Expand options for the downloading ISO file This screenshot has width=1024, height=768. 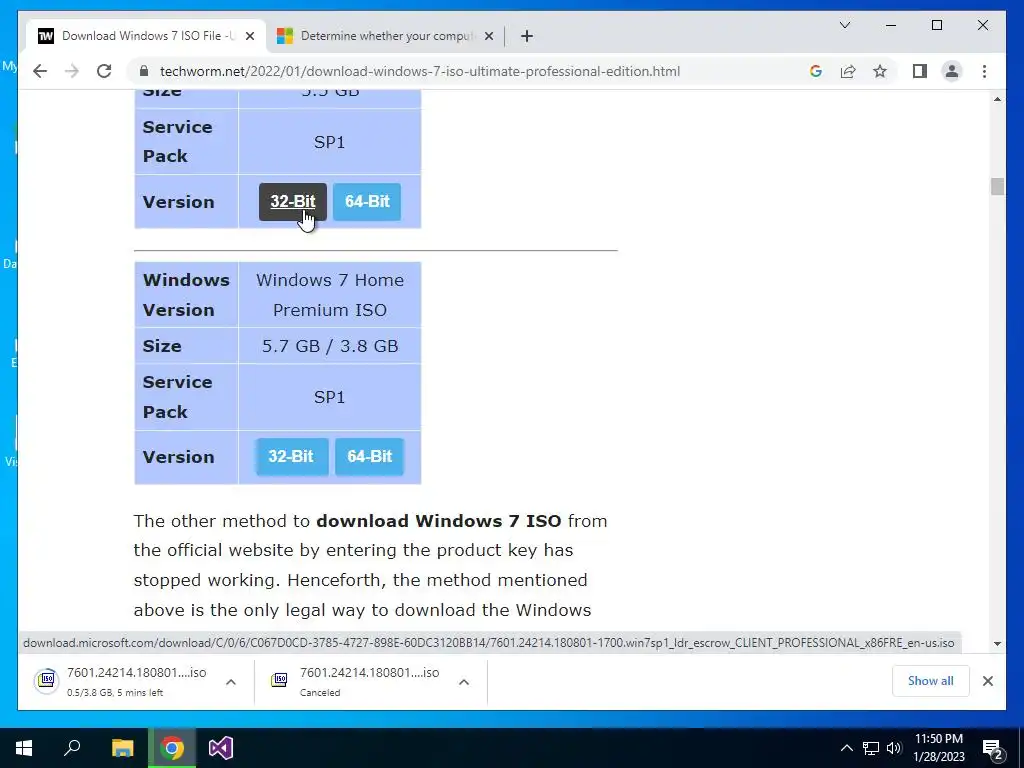tap(231, 682)
